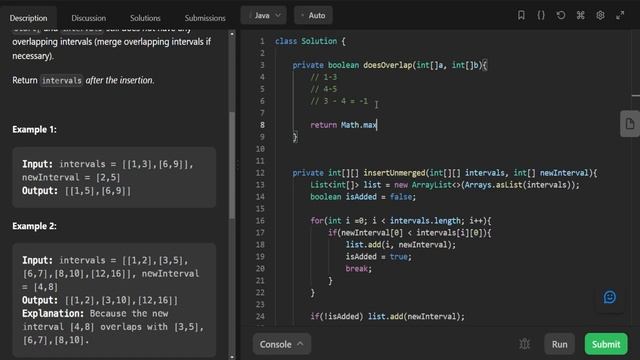
Task: Click 'isAdded = true;' on line 19
Action: tap(379, 257)
